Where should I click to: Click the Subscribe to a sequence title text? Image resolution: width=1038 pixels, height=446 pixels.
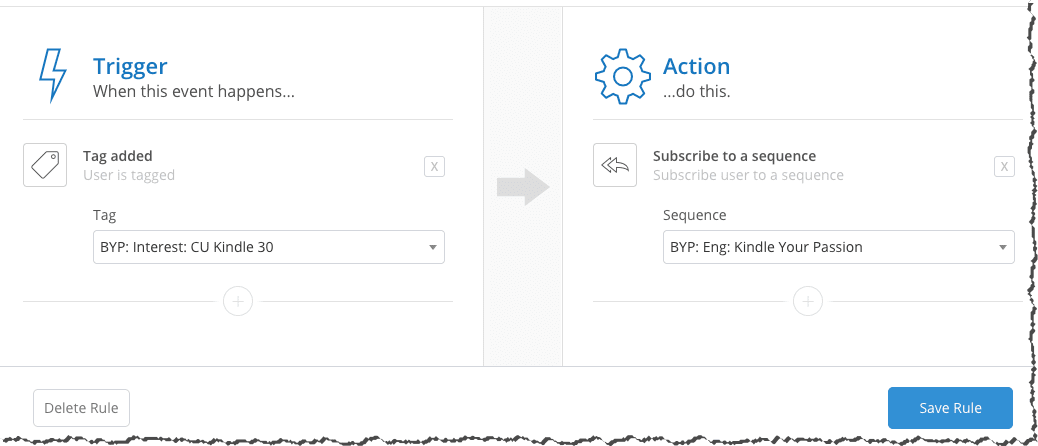point(734,156)
